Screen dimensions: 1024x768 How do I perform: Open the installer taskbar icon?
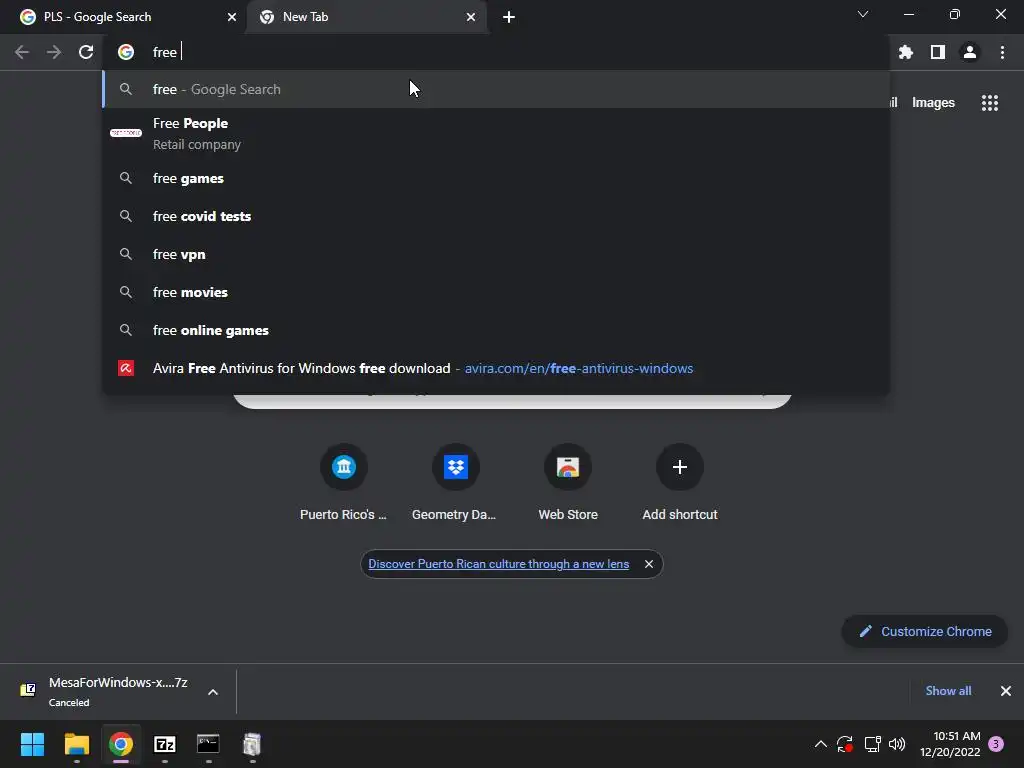[252, 744]
